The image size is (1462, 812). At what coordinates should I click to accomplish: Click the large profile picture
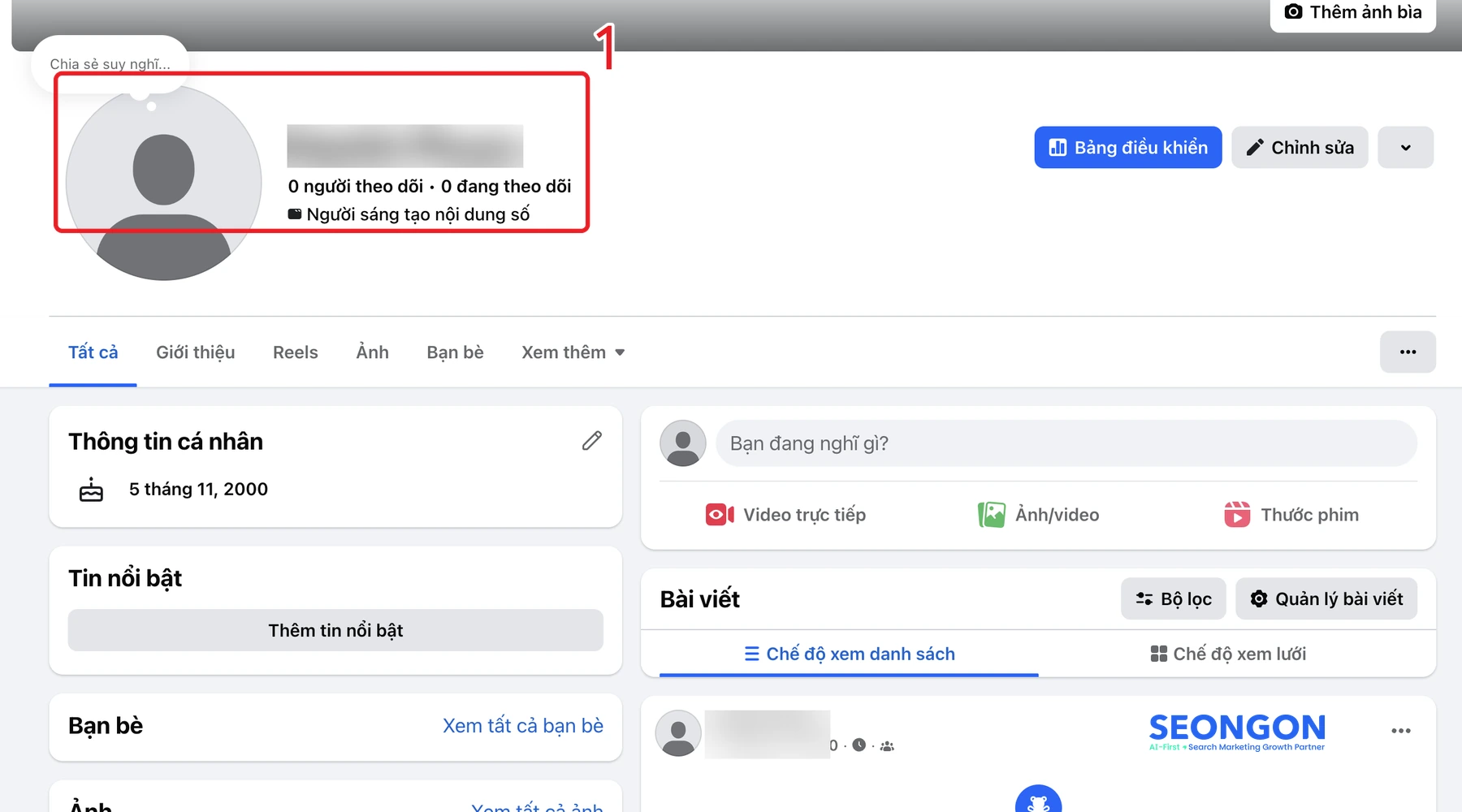point(163,183)
